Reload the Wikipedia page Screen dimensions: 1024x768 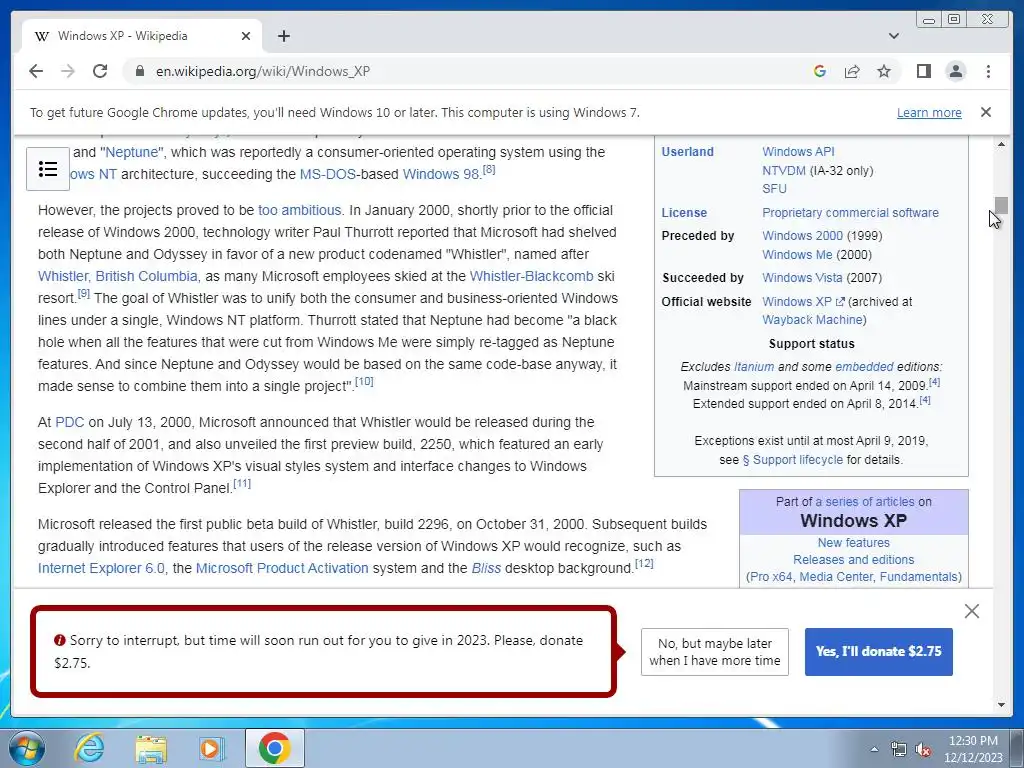(x=100, y=71)
